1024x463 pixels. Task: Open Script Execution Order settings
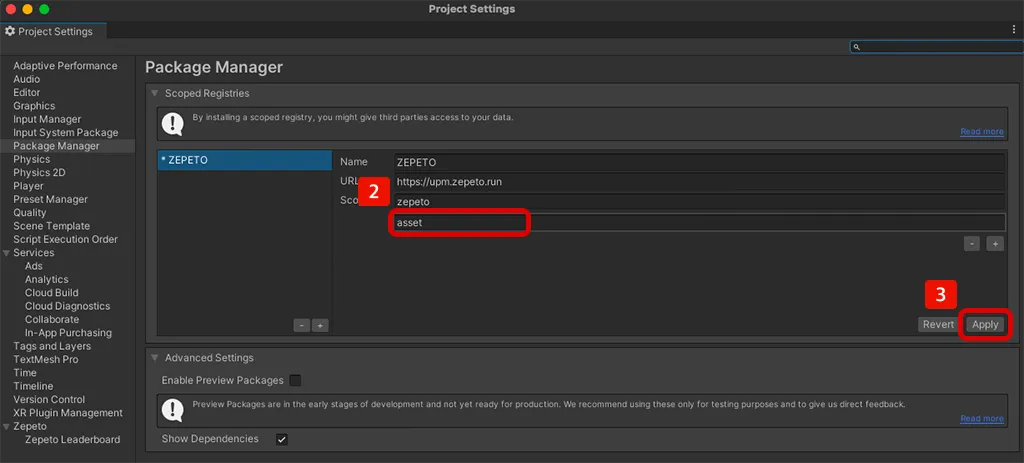point(65,239)
